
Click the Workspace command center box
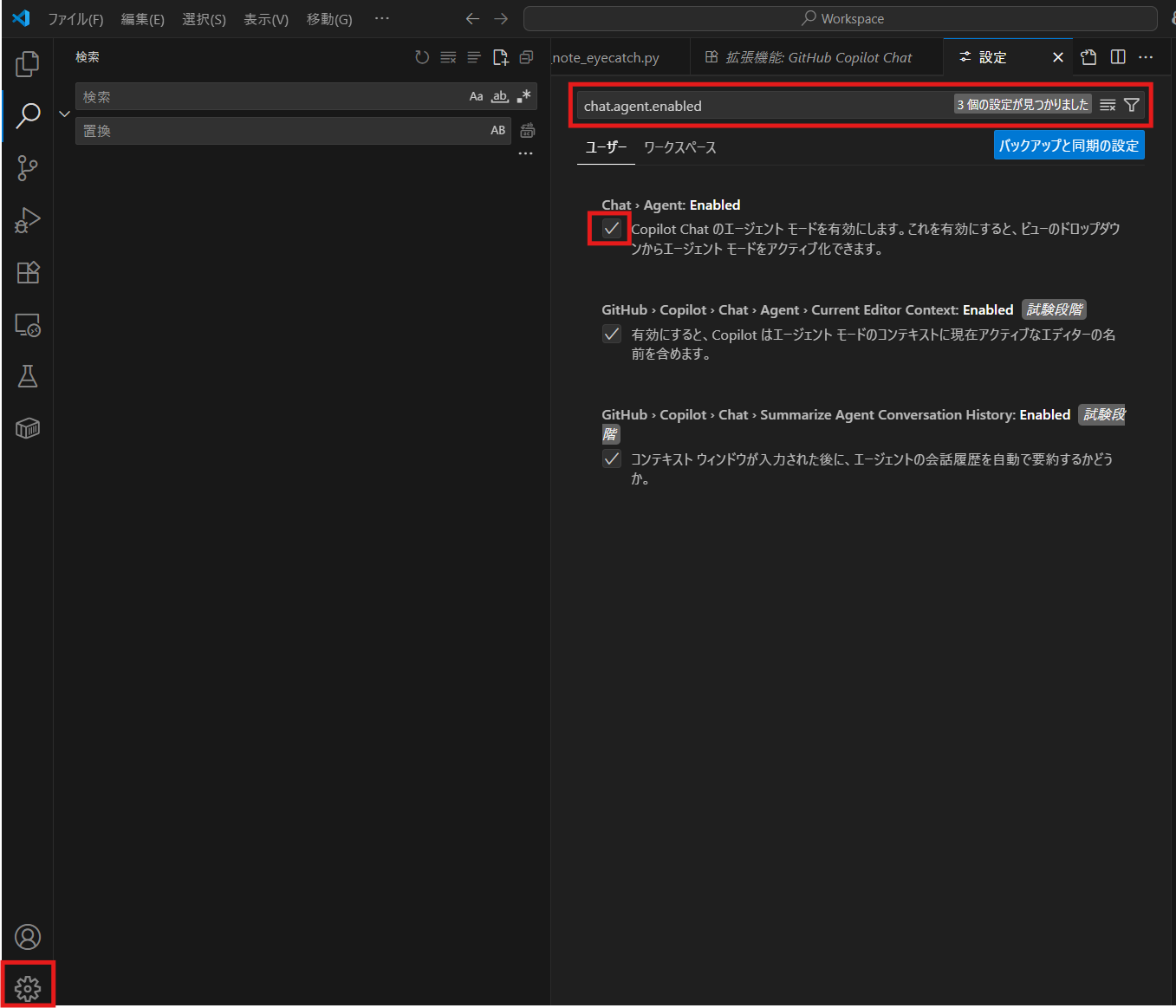pyautogui.click(x=841, y=18)
